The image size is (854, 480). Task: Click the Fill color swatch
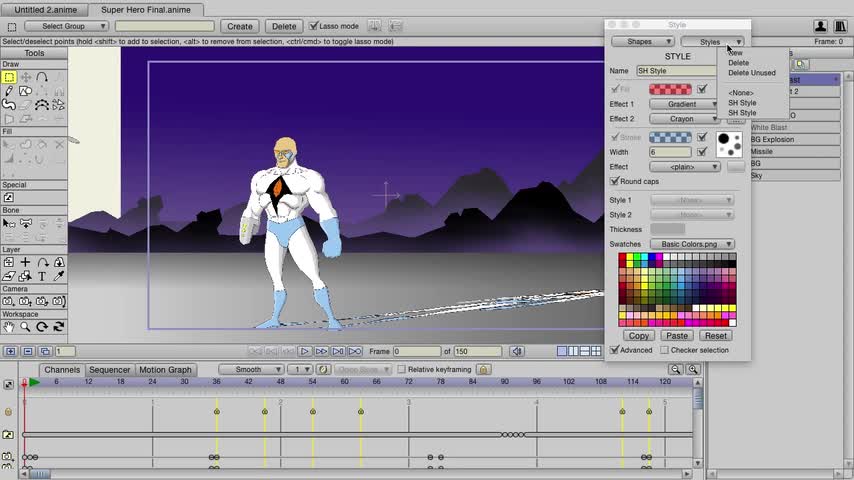(x=670, y=89)
